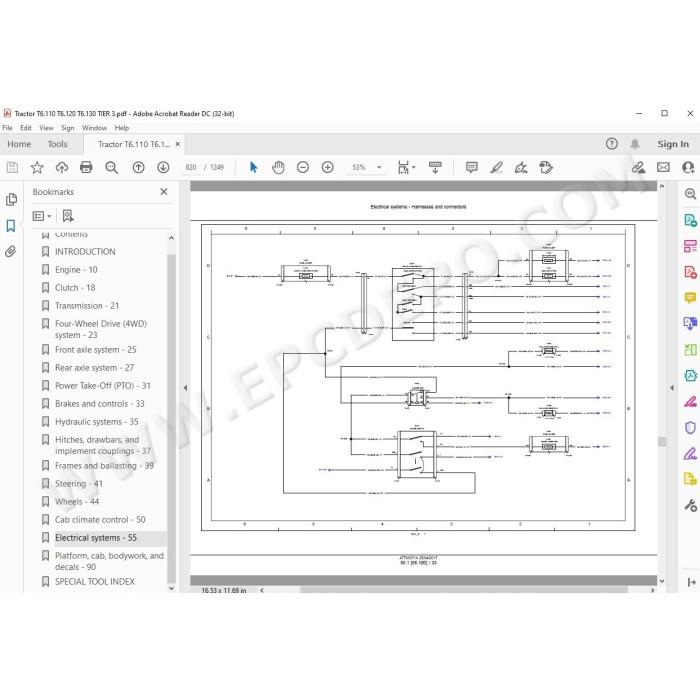Open Clutch - 18 bookmark
This screenshot has width=700, height=700.
[75, 288]
